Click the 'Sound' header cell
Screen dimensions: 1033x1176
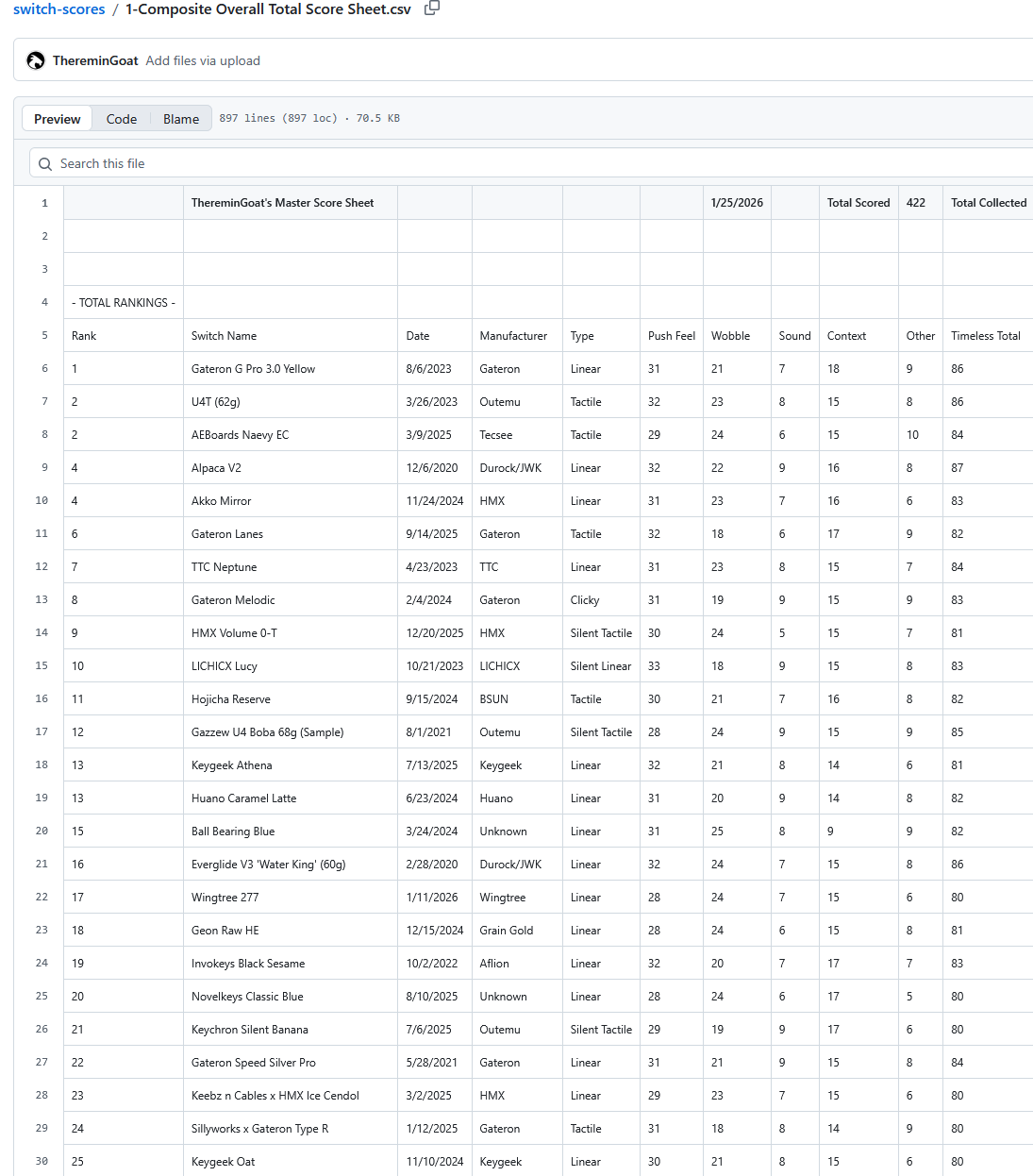(795, 335)
